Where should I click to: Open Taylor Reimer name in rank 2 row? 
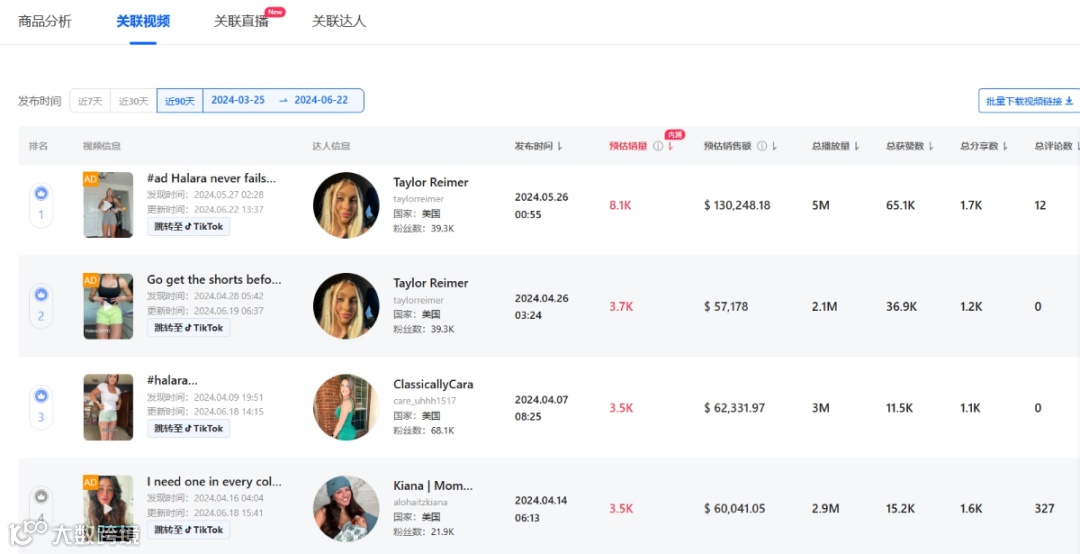click(430, 283)
